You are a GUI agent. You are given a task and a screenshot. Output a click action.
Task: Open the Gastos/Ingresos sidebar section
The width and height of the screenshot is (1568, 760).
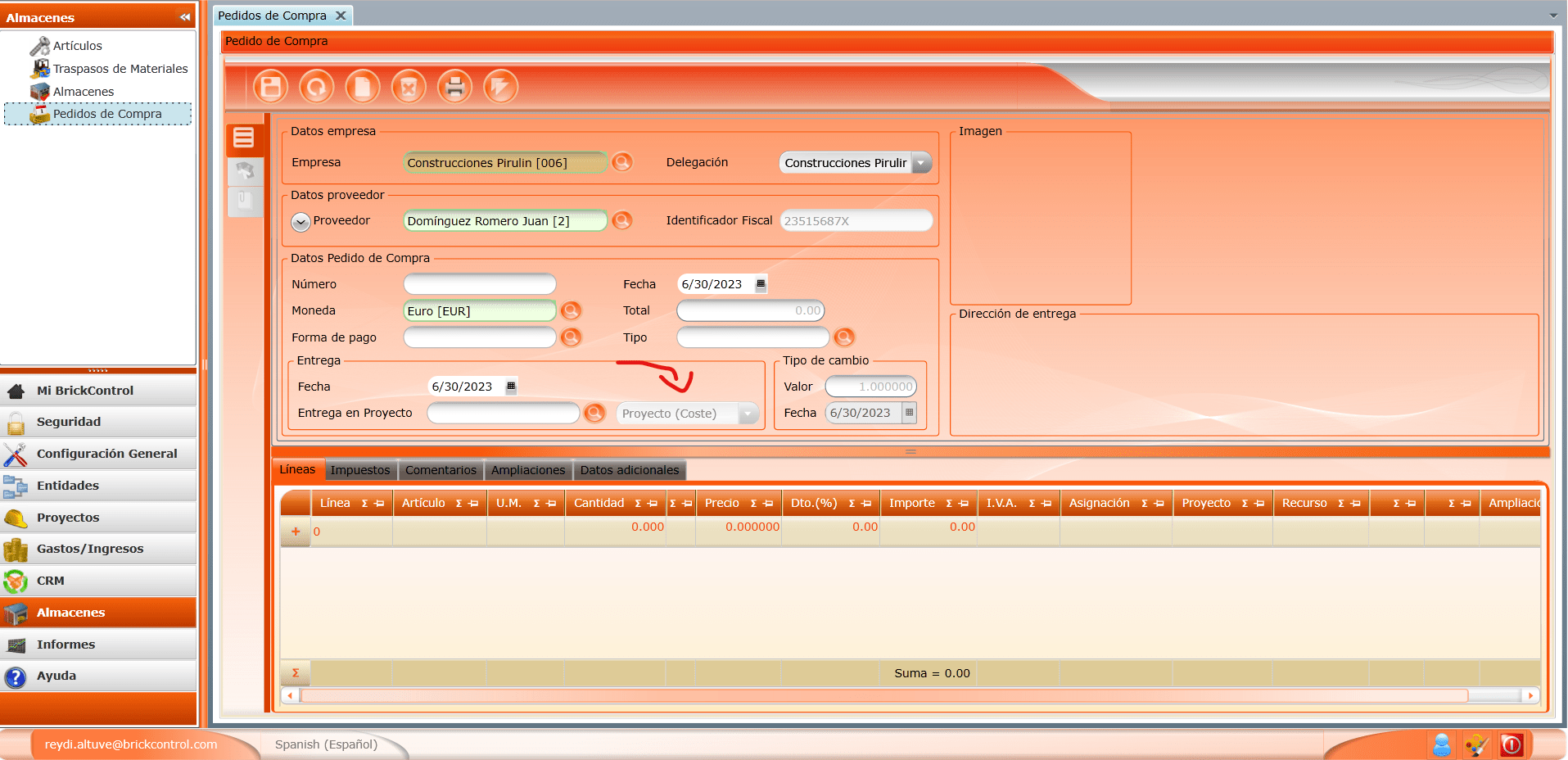(x=90, y=549)
